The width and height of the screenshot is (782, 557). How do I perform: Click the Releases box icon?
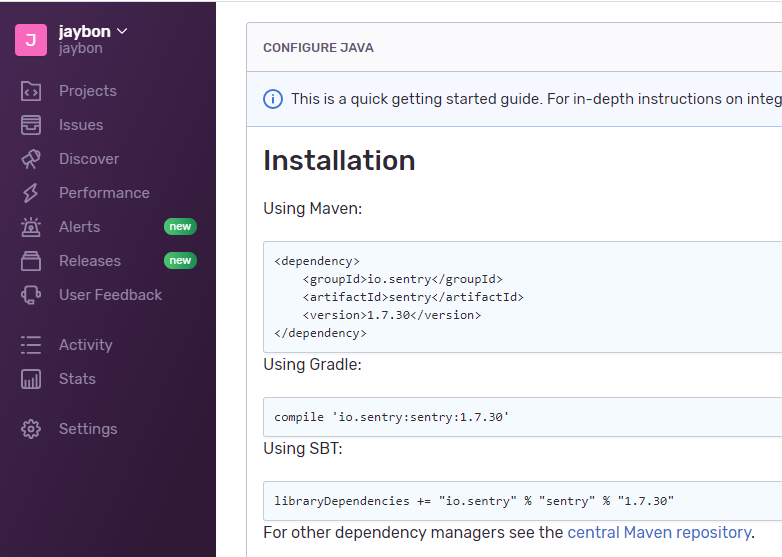tap(31, 261)
